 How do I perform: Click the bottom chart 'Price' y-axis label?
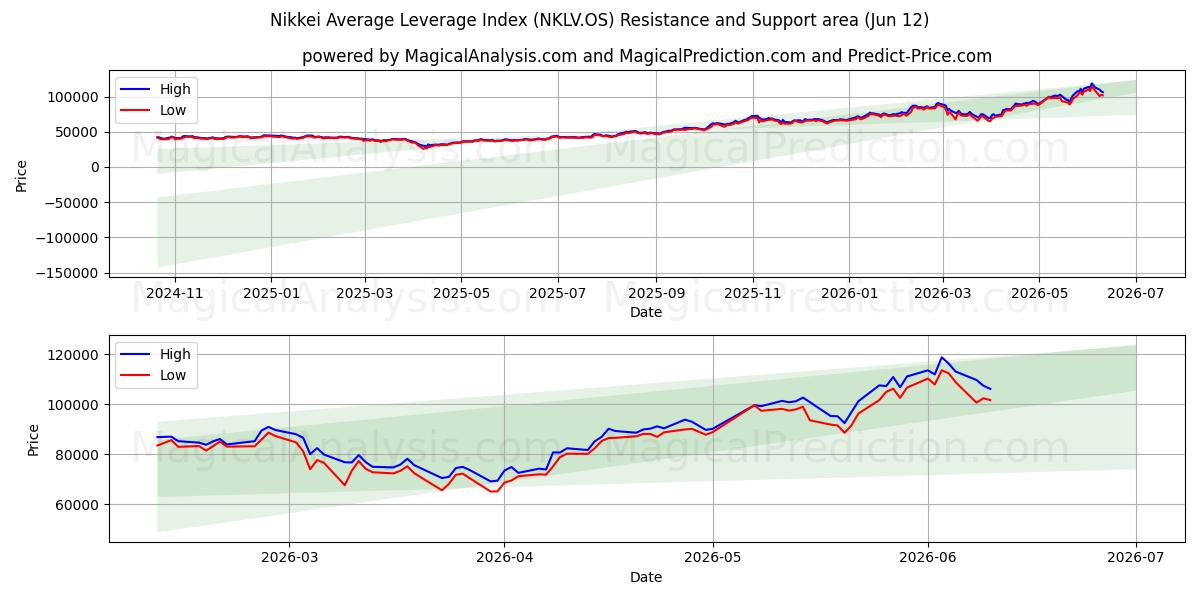(x=34, y=439)
